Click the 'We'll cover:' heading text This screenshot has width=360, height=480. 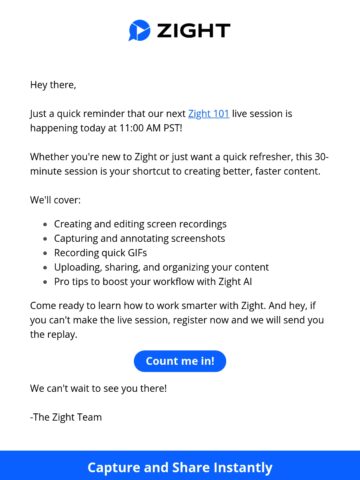click(55, 200)
